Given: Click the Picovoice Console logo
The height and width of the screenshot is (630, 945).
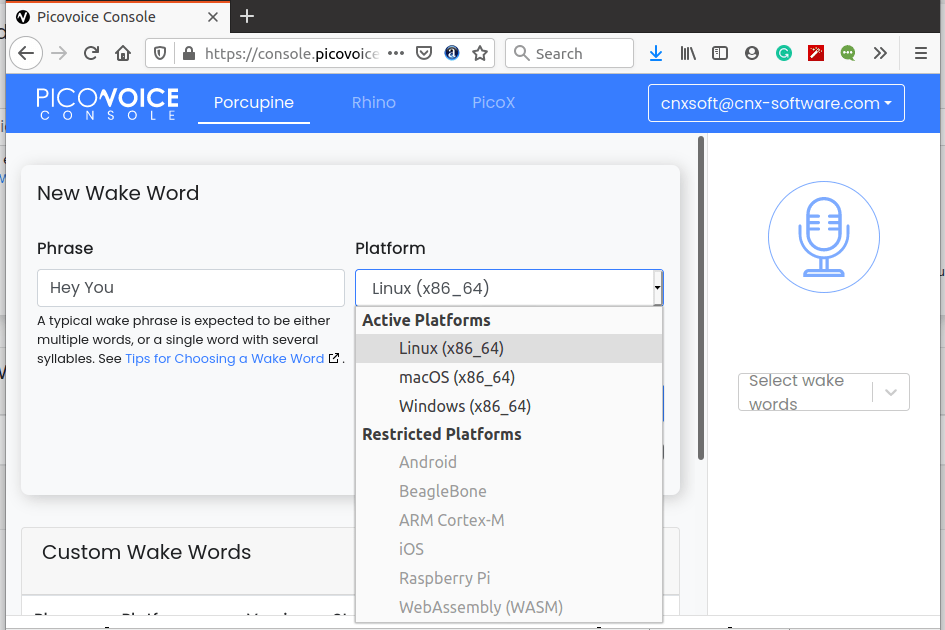Looking at the screenshot, I should pyautogui.click(x=107, y=104).
